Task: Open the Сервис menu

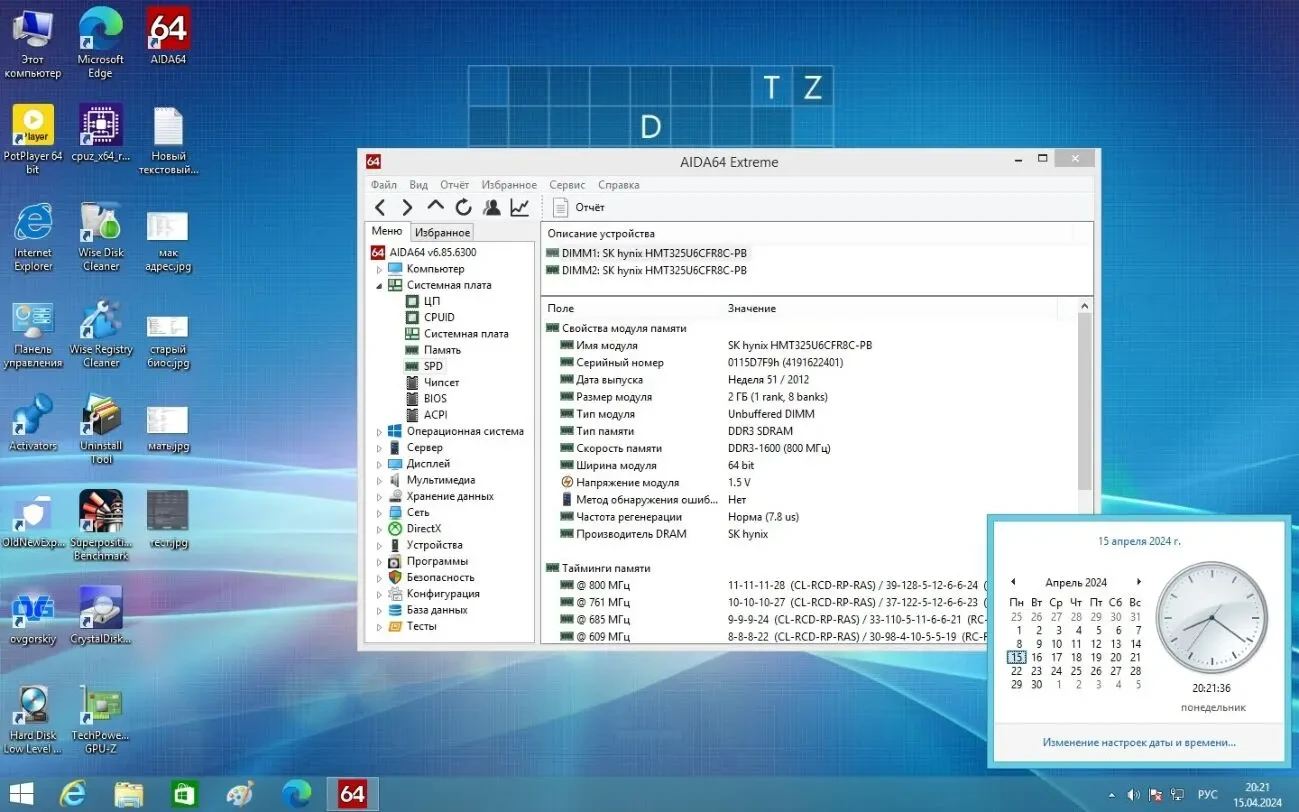Action: pos(567,184)
